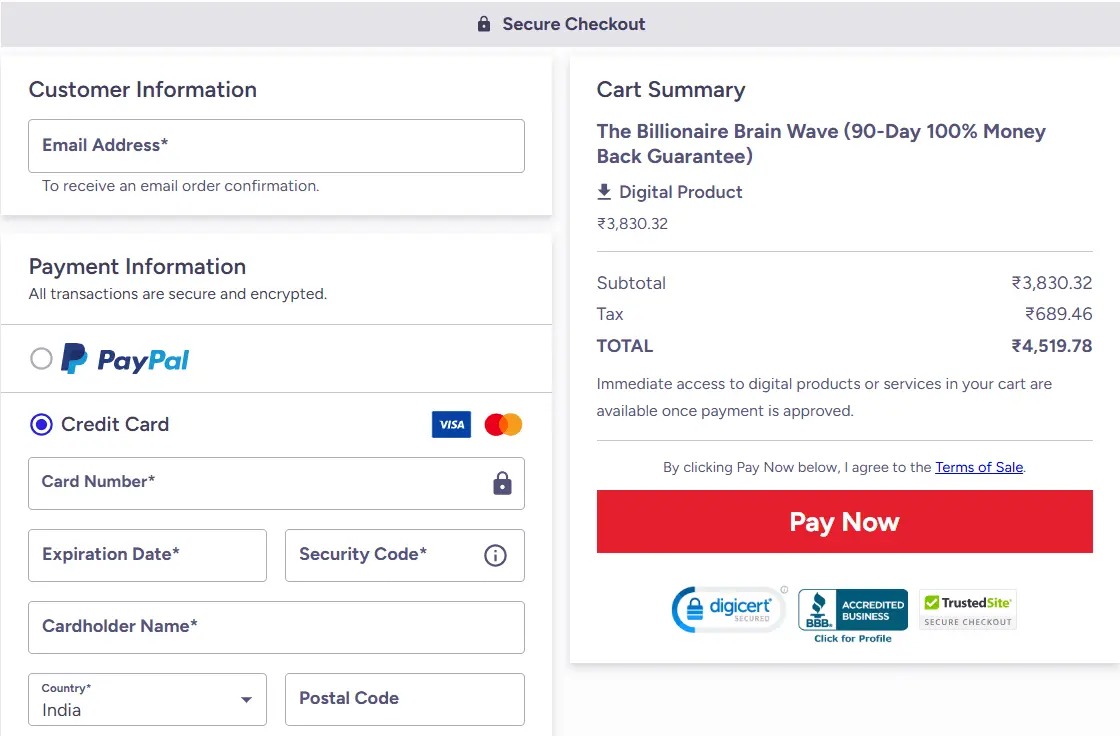Image resolution: width=1120 pixels, height=736 pixels.
Task: Click the Digital Product download icon
Action: coord(604,192)
